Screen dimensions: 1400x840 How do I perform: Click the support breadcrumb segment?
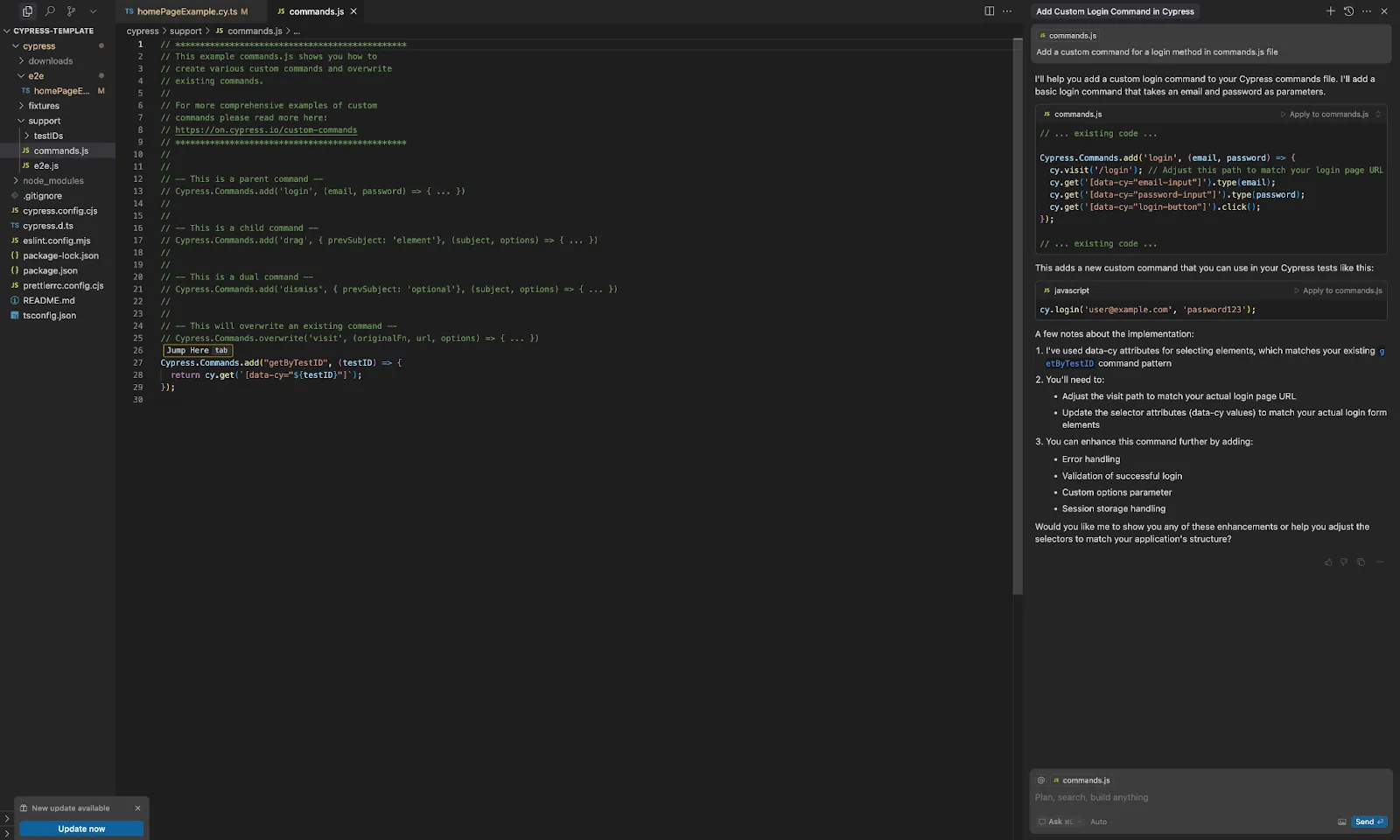pyautogui.click(x=185, y=31)
